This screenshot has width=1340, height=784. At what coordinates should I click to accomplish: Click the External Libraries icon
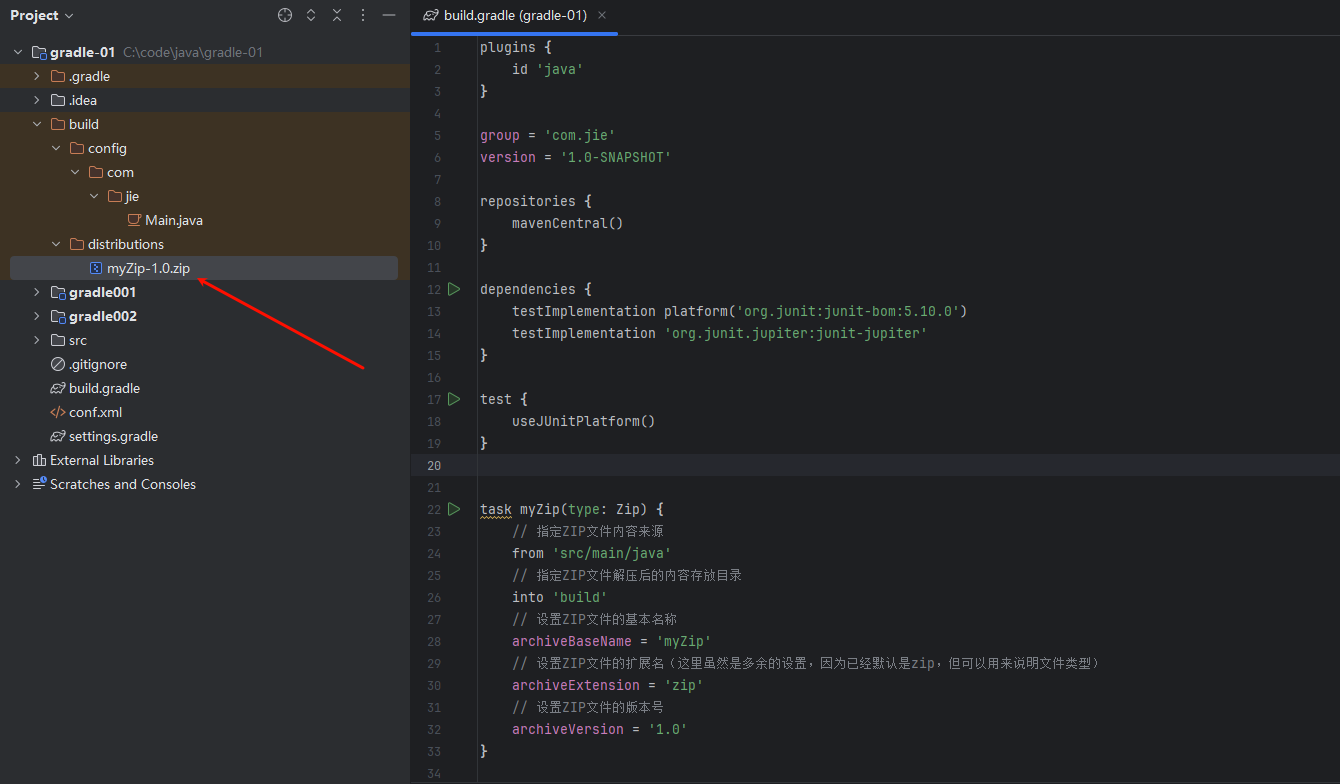pos(39,460)
